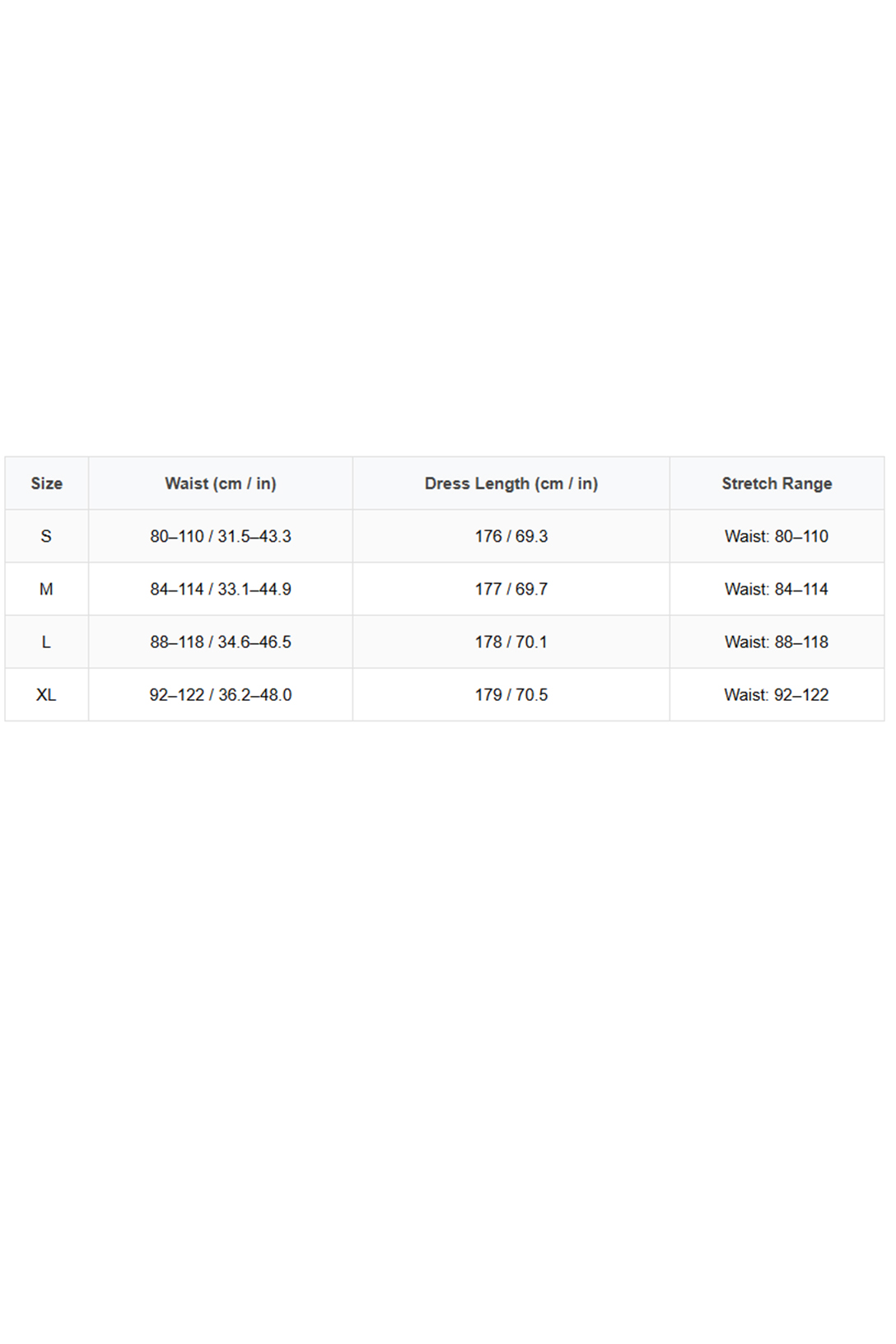Select the L size cell
This screenshot has height=1344, width=896.
click(46, 642)
